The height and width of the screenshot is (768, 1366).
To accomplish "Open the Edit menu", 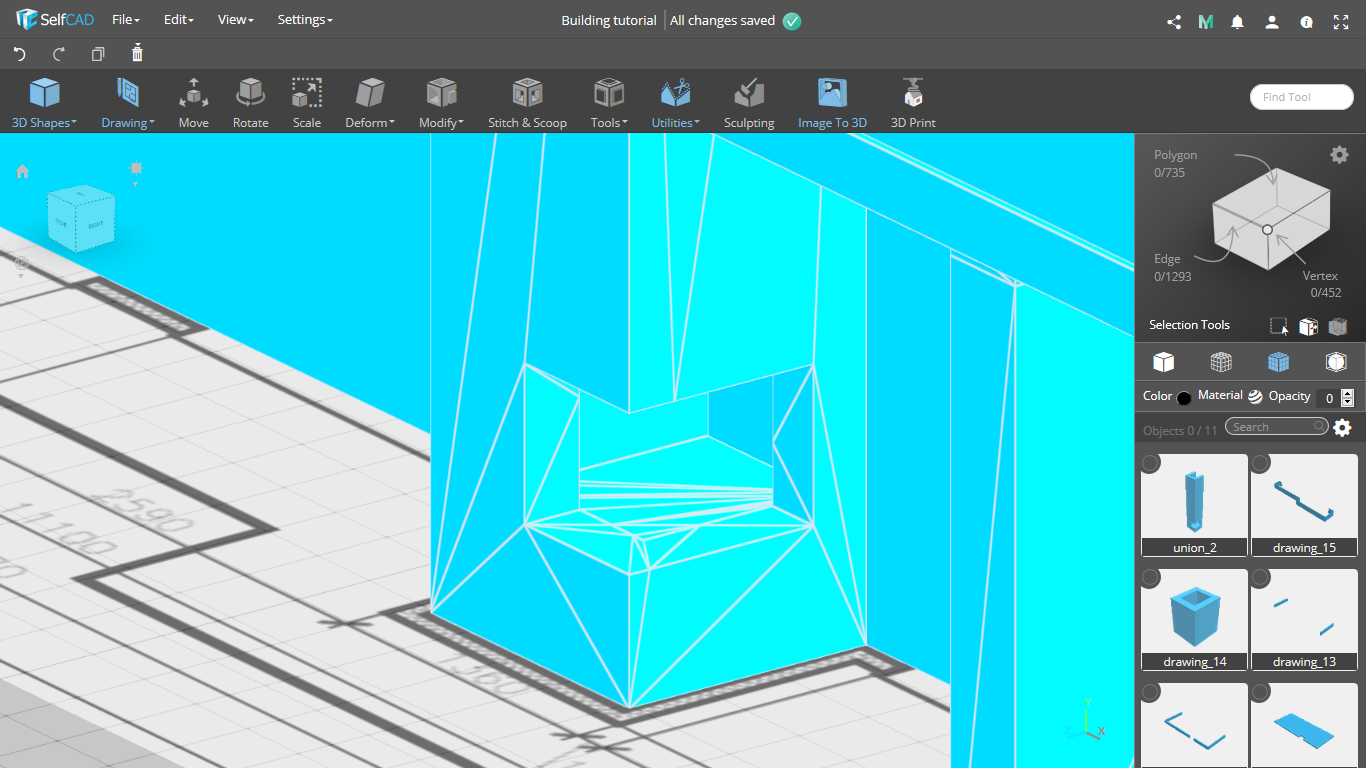I will [x=179, y=20].
